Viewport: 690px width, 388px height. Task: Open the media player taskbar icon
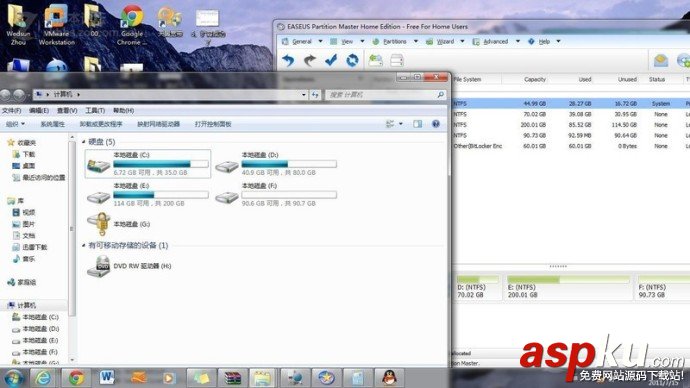[169, 377]
